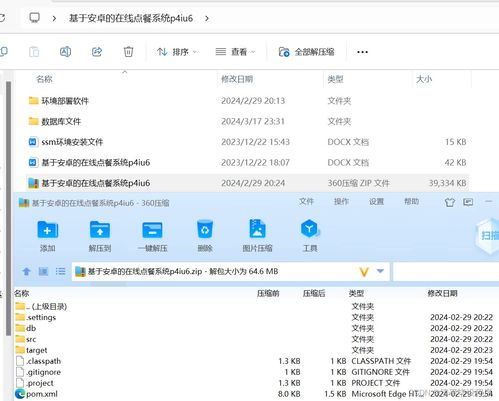Switch to list view in 360压缩
The height and width of the screenshot is (401, 499).
pos(60,271)
